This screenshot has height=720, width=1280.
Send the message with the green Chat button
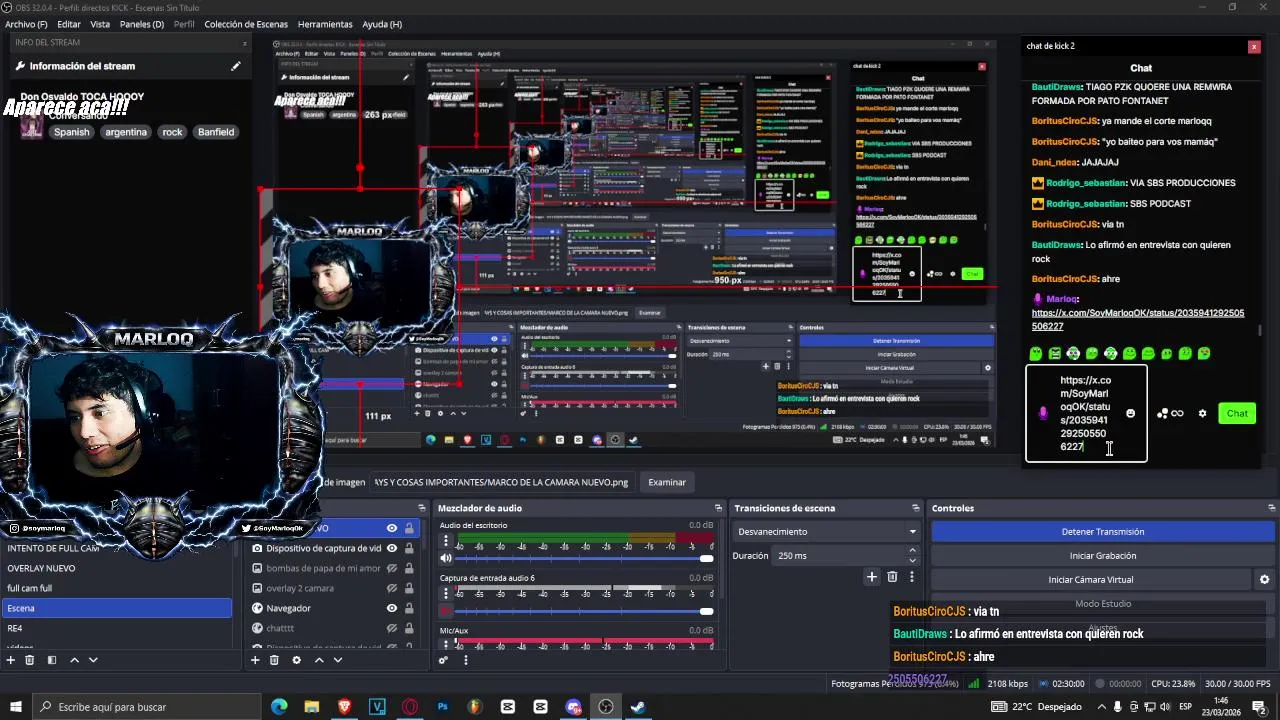tap(1237, 414)
